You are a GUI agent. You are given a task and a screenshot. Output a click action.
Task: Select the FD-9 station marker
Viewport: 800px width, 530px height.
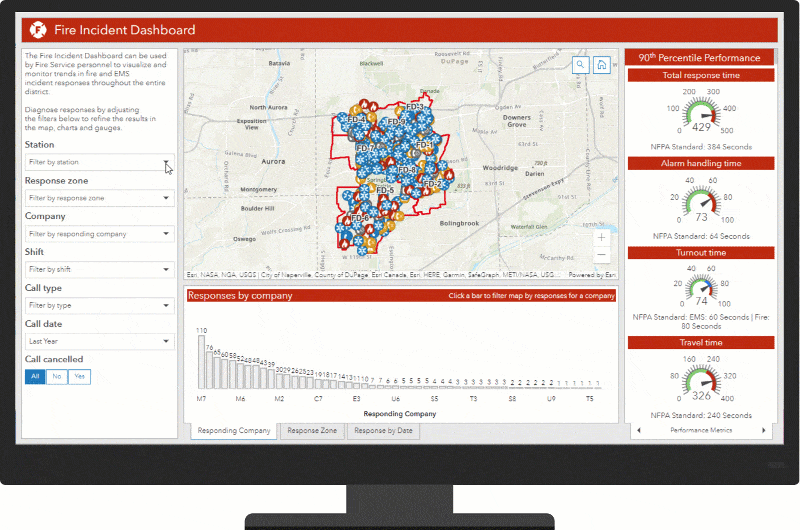point(396,121)
